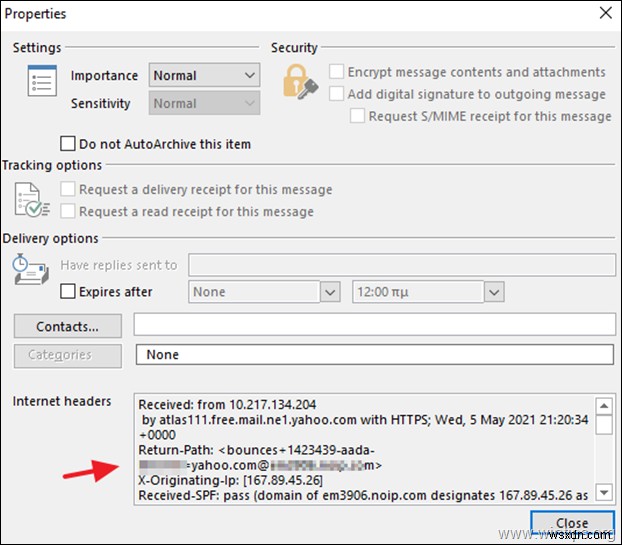The image size is (622, 545).
Task: Click the Categories field showing None
Action: (374, 355)
